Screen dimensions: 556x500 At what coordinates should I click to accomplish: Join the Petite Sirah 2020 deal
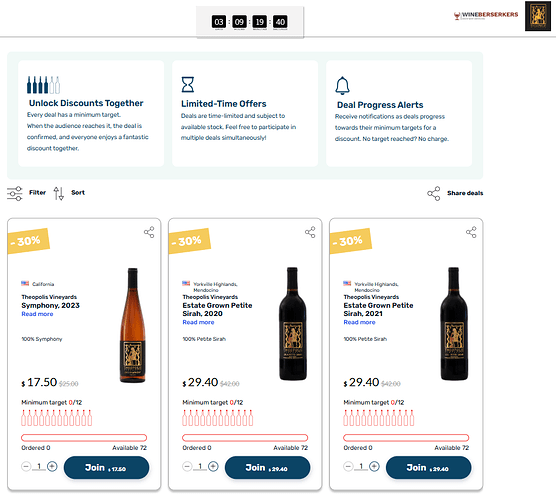point(267,468)
